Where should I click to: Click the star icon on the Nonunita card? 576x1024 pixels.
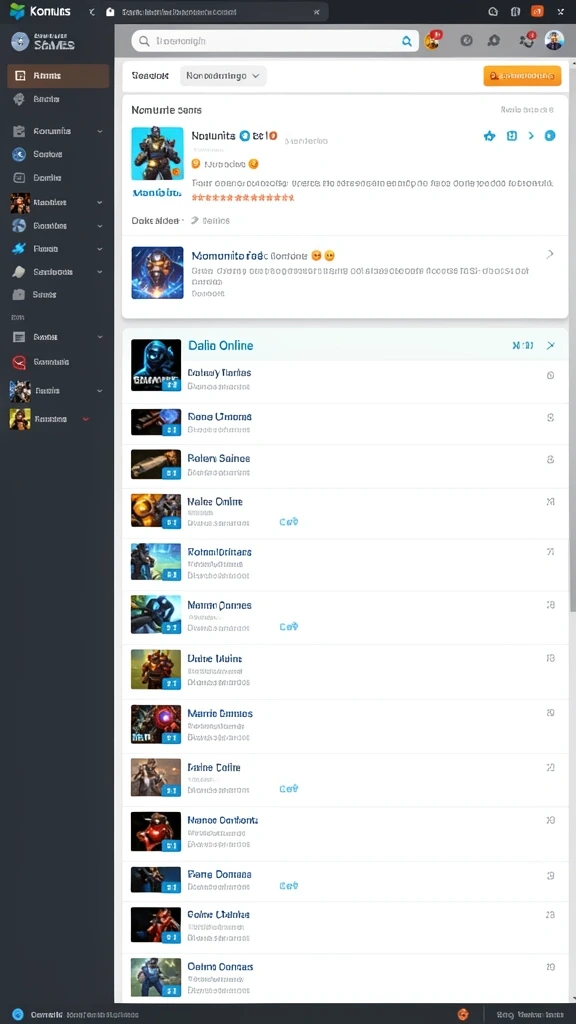point(489,136)
